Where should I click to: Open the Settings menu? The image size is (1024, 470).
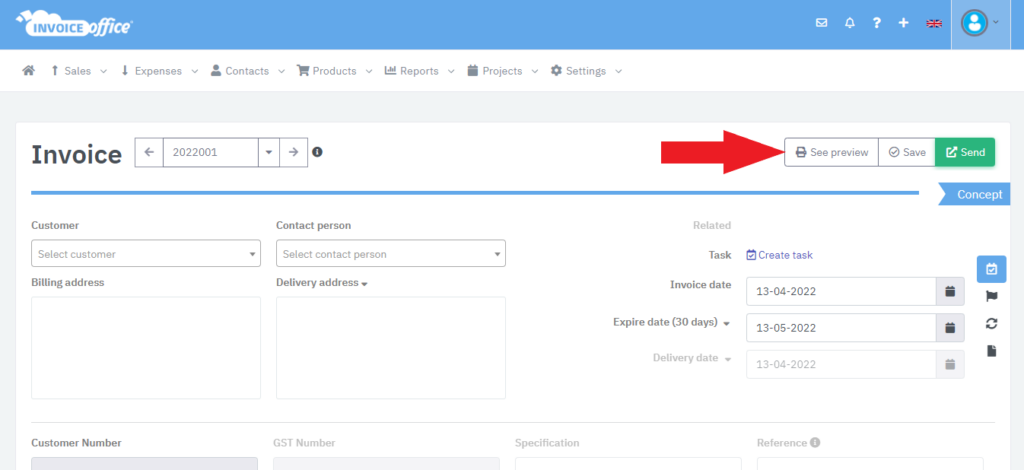[586, 71]
